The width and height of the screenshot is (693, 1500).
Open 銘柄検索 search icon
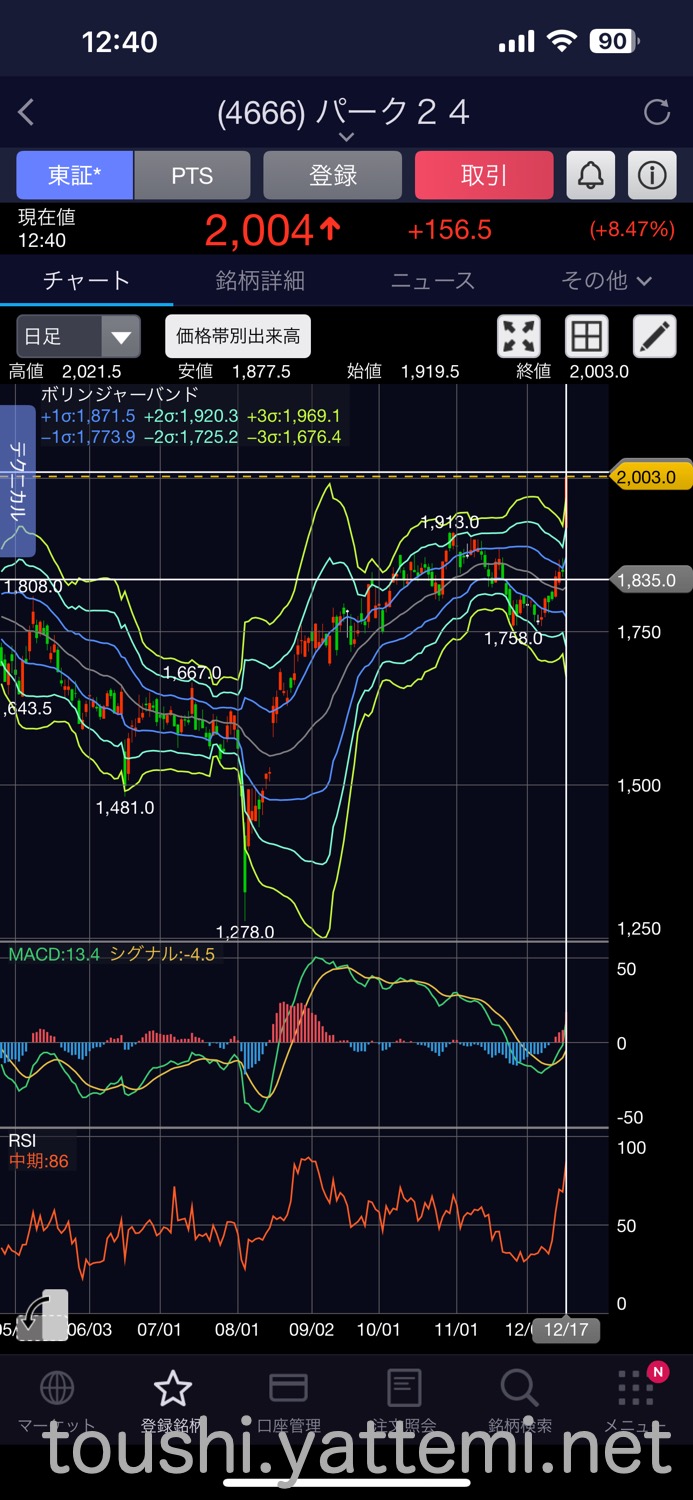(519, 1388)
